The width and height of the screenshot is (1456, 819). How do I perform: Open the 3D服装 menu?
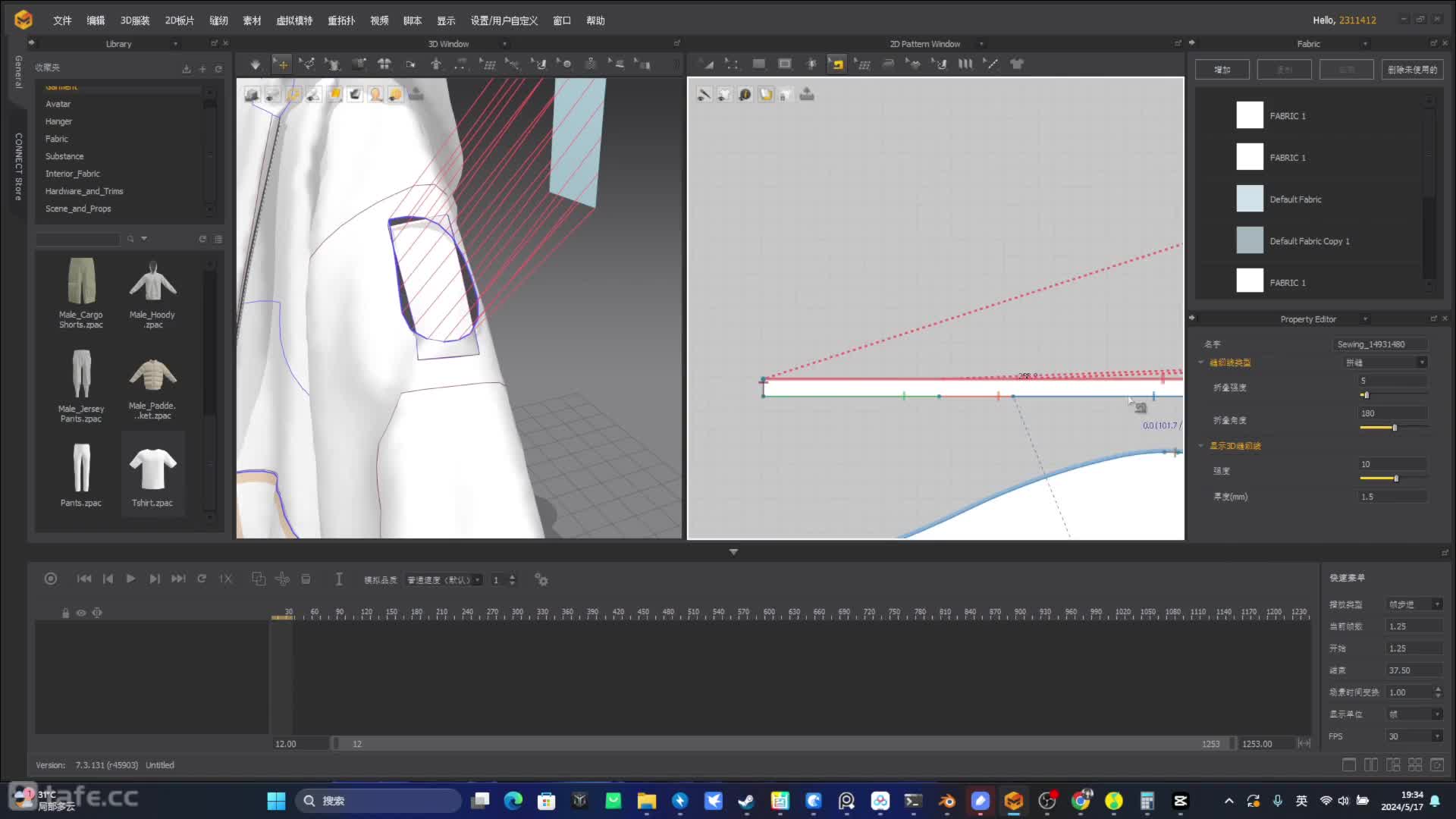135,20
